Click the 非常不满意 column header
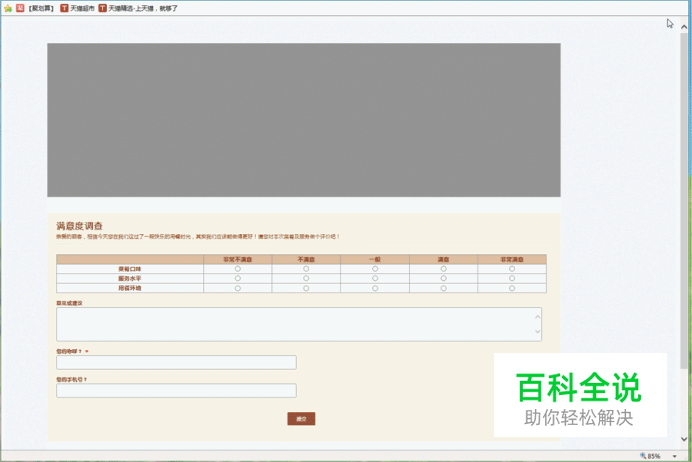 point(237,259)
